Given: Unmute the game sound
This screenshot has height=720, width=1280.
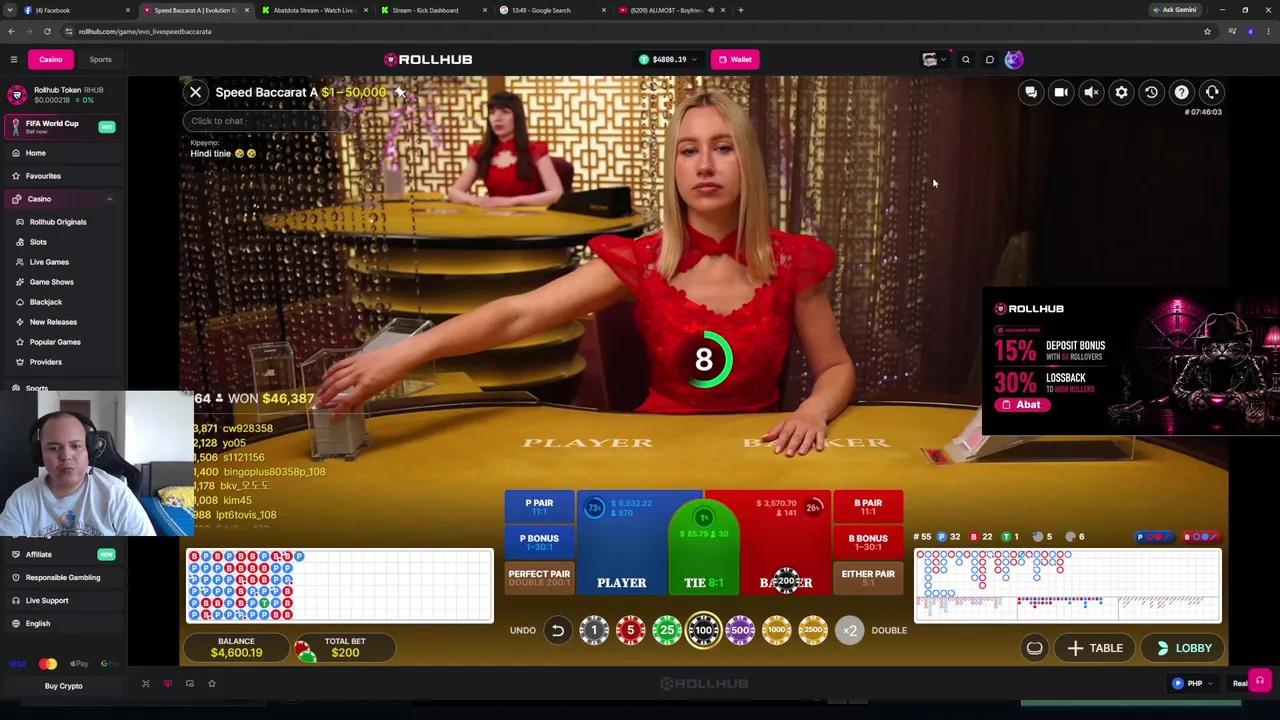Looking at the screenshot, I should point(1091,92).
